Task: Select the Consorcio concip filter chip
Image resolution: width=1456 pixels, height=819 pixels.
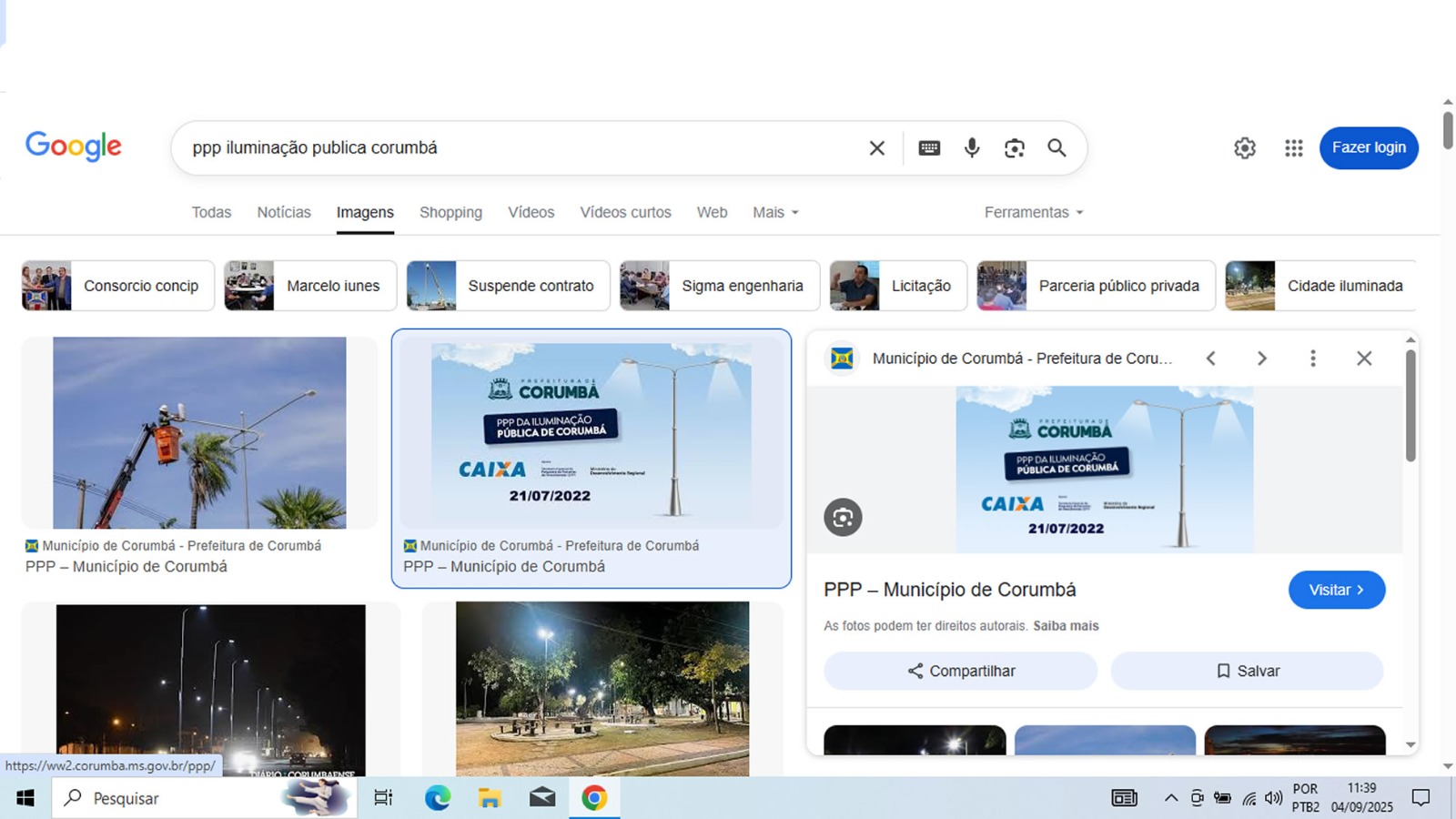Action: [118, 286]
